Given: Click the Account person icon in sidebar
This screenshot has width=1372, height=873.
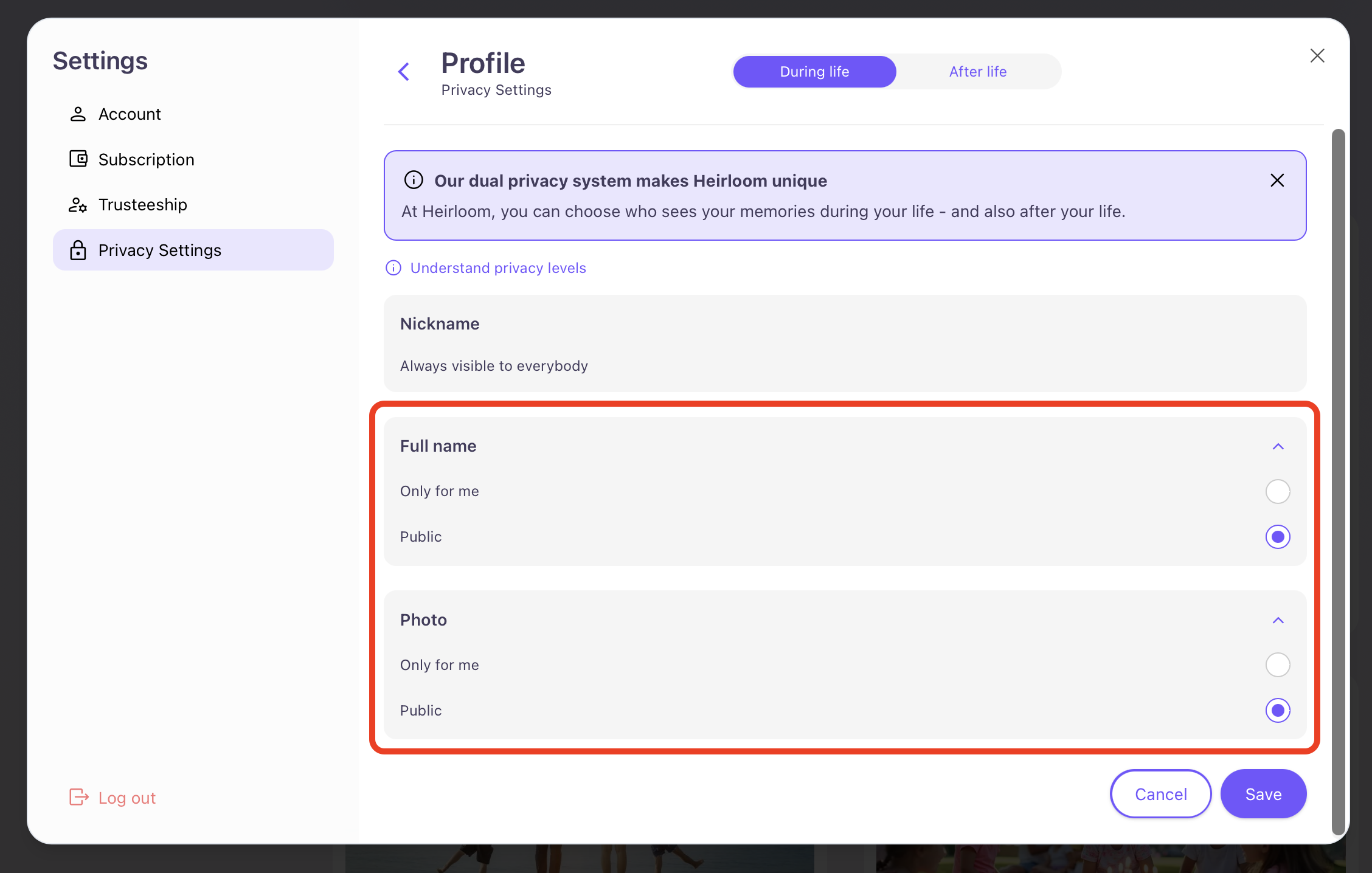Looking at the screenshot, I should [x=78, y=114].
